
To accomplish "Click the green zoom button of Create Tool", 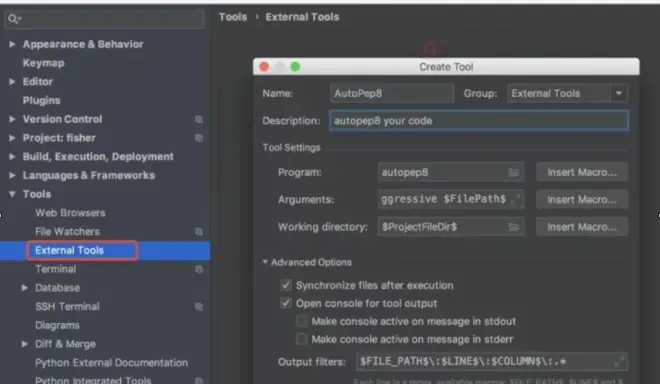I will pyautogui.click(x=295, y=67).
